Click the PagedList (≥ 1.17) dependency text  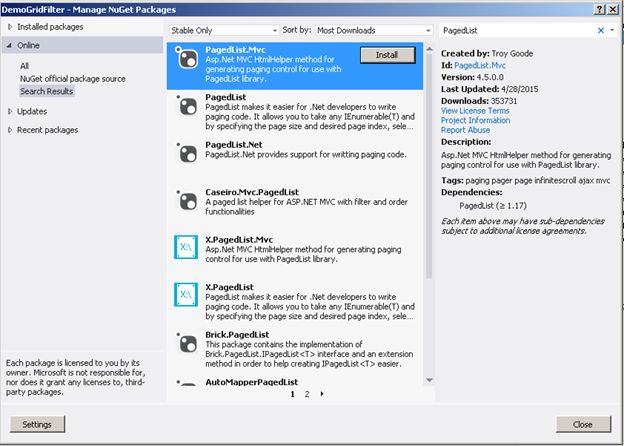click(493, 206)
